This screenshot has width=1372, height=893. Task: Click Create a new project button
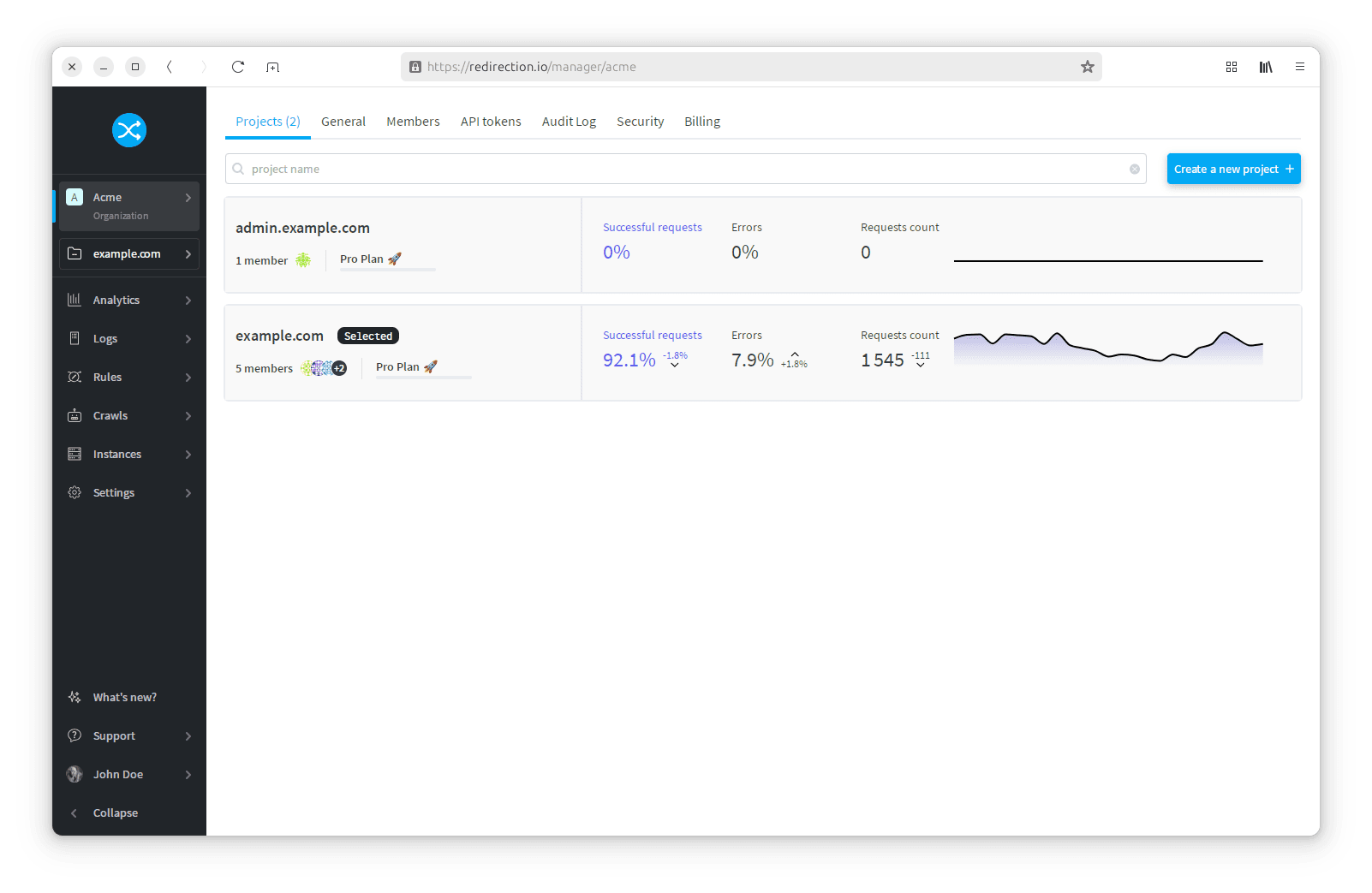1233,169
